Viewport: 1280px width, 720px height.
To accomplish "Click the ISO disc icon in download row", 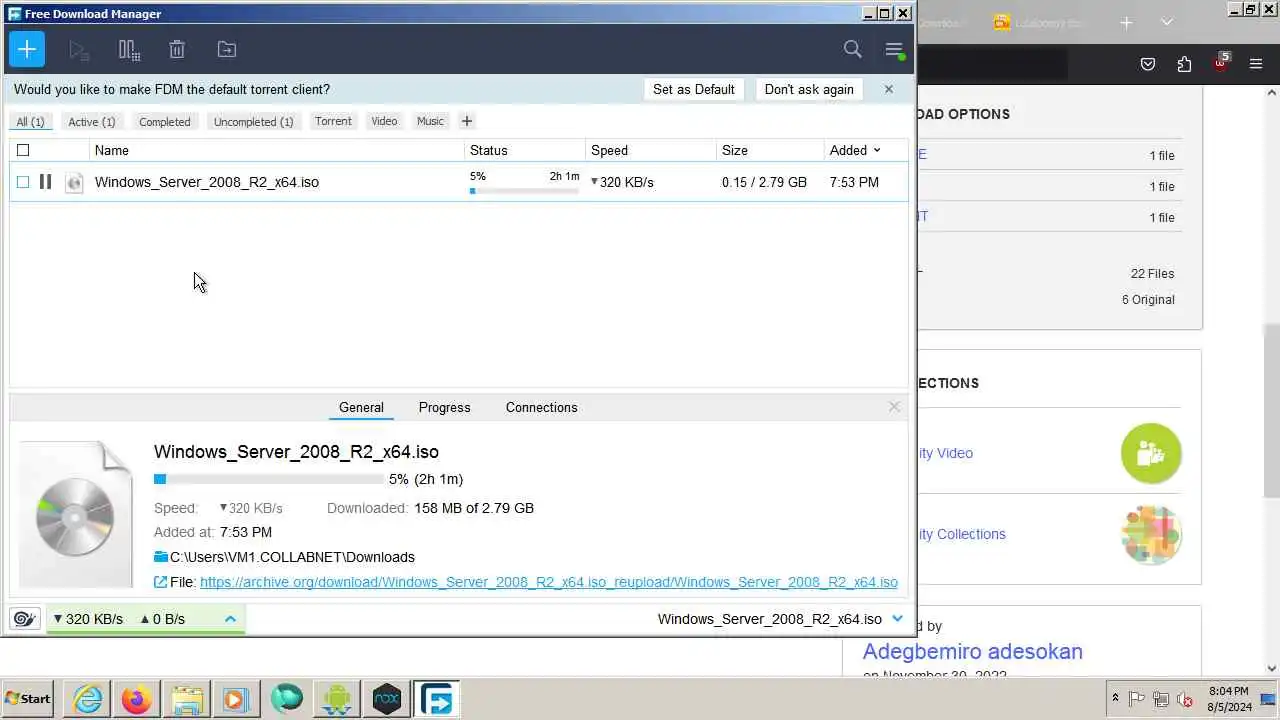I will [74, 182].
